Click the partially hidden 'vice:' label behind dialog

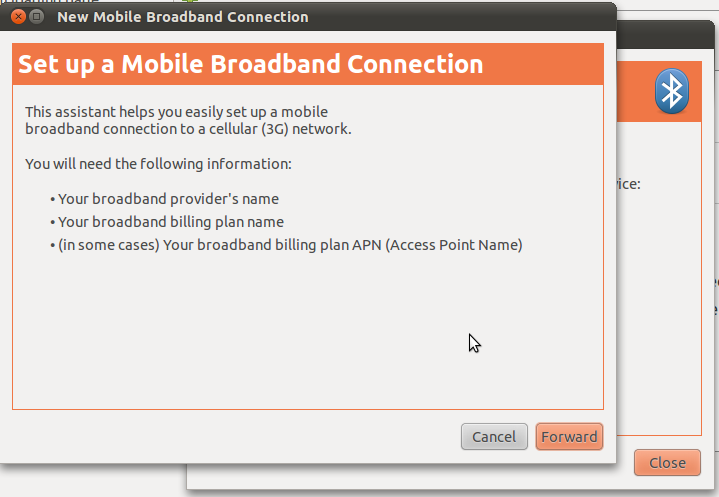627,184
